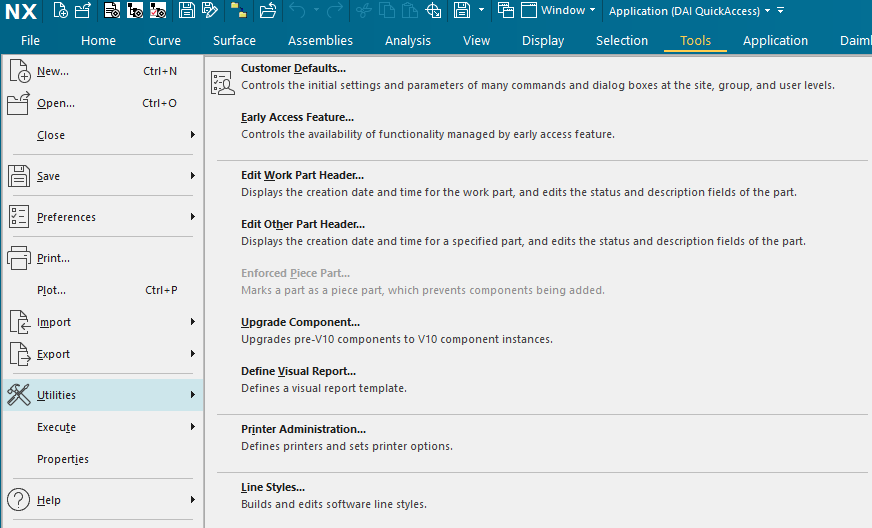Expand the Execute submenu arrow
872x528 pixels.
(192, 427)
